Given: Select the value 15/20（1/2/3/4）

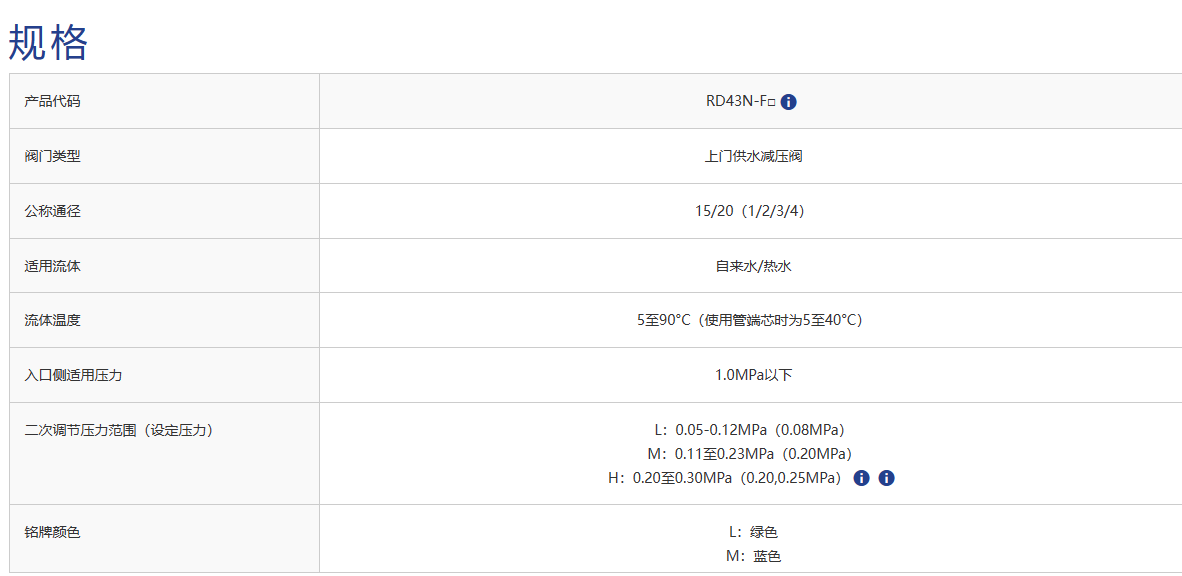Looking at the screenshot, I should tap(752, 212).
